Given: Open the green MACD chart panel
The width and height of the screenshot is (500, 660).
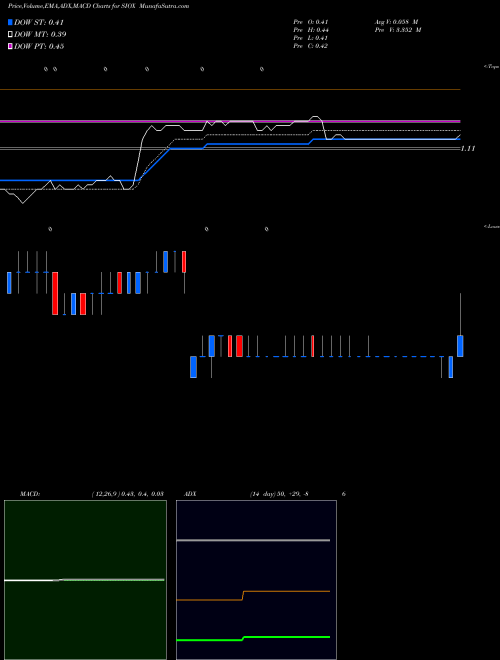Looking at the screenshot, I should (x=85, y=580).
